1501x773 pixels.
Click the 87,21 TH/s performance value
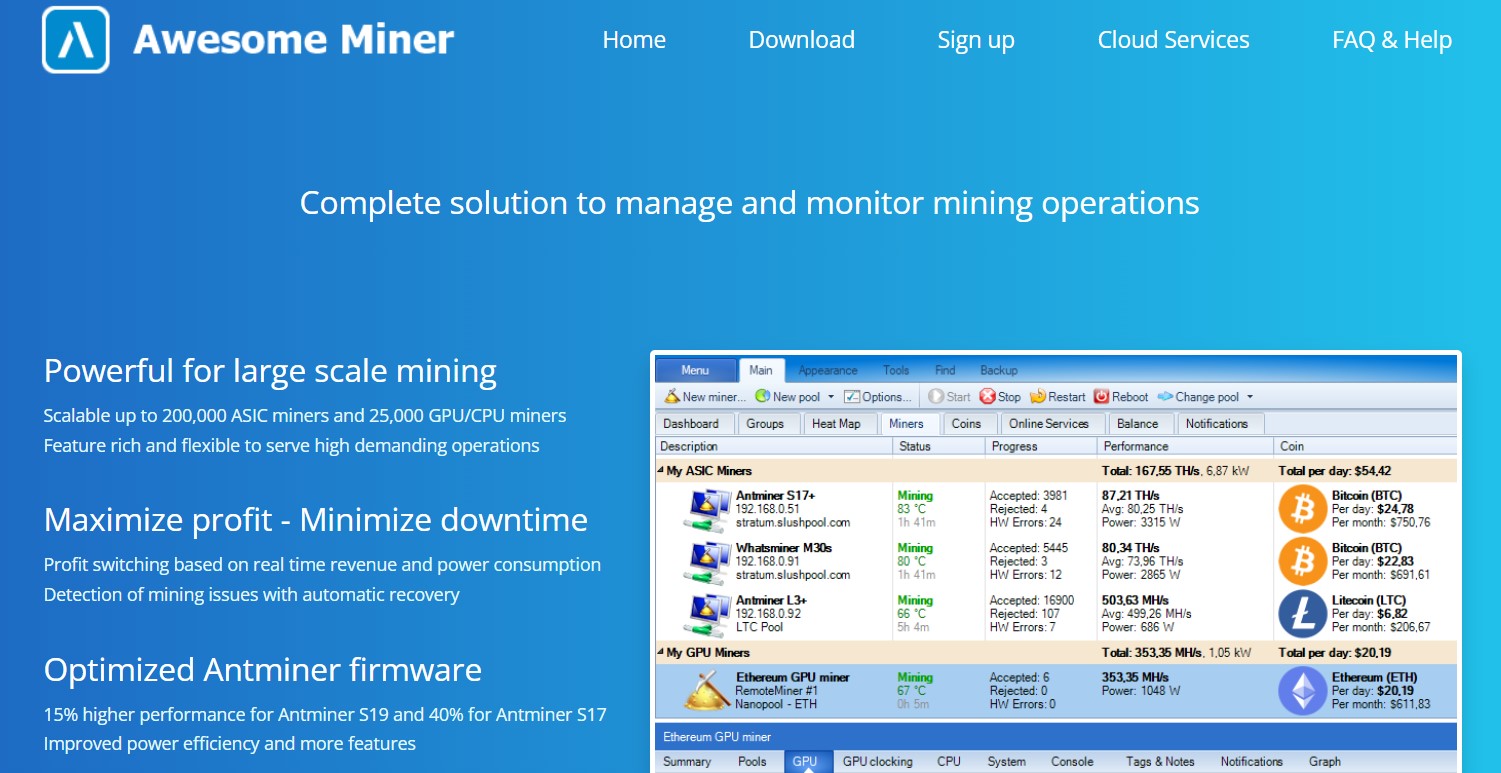(x=1131, y=495)
